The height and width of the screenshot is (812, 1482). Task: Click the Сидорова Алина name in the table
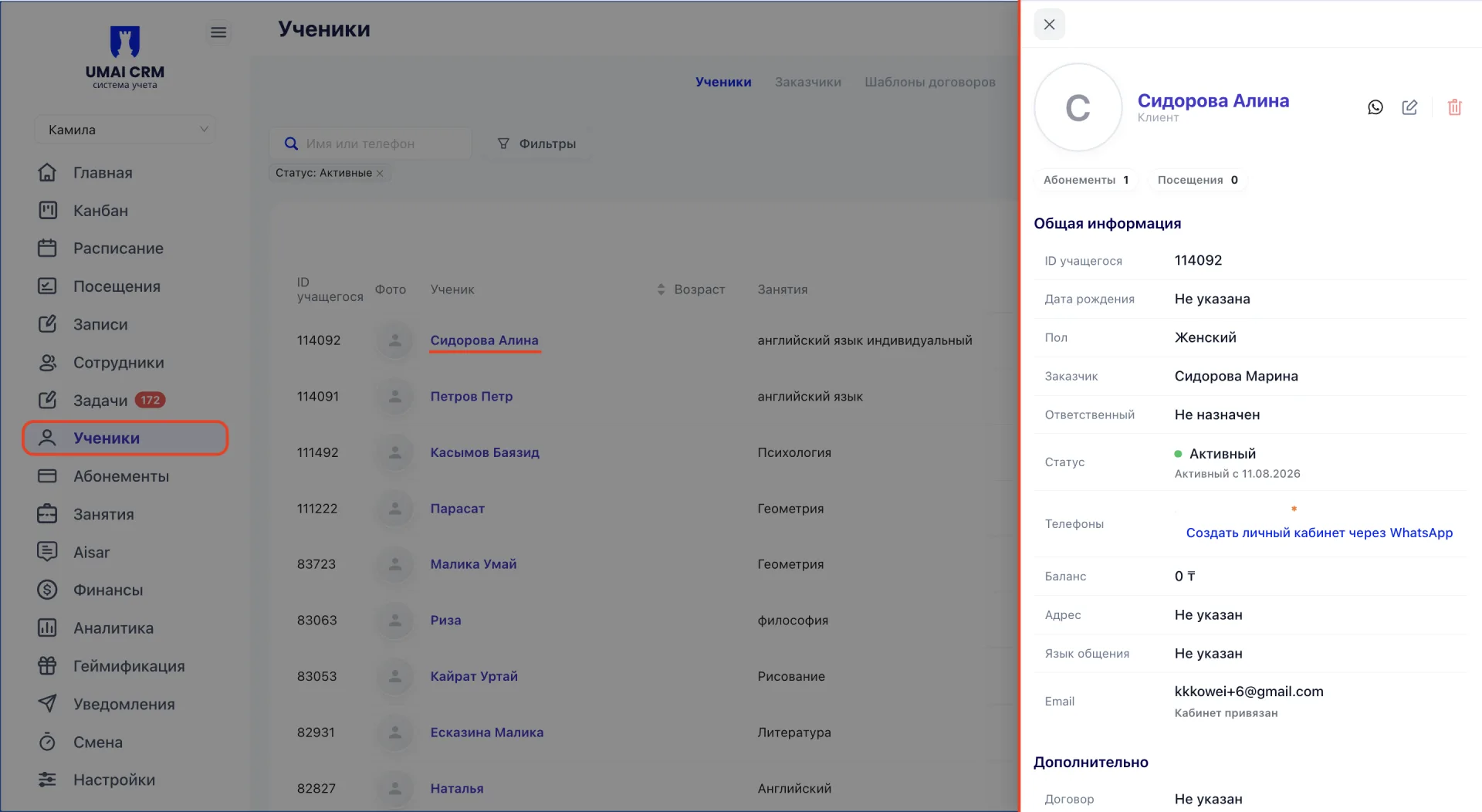pos(484,340)
